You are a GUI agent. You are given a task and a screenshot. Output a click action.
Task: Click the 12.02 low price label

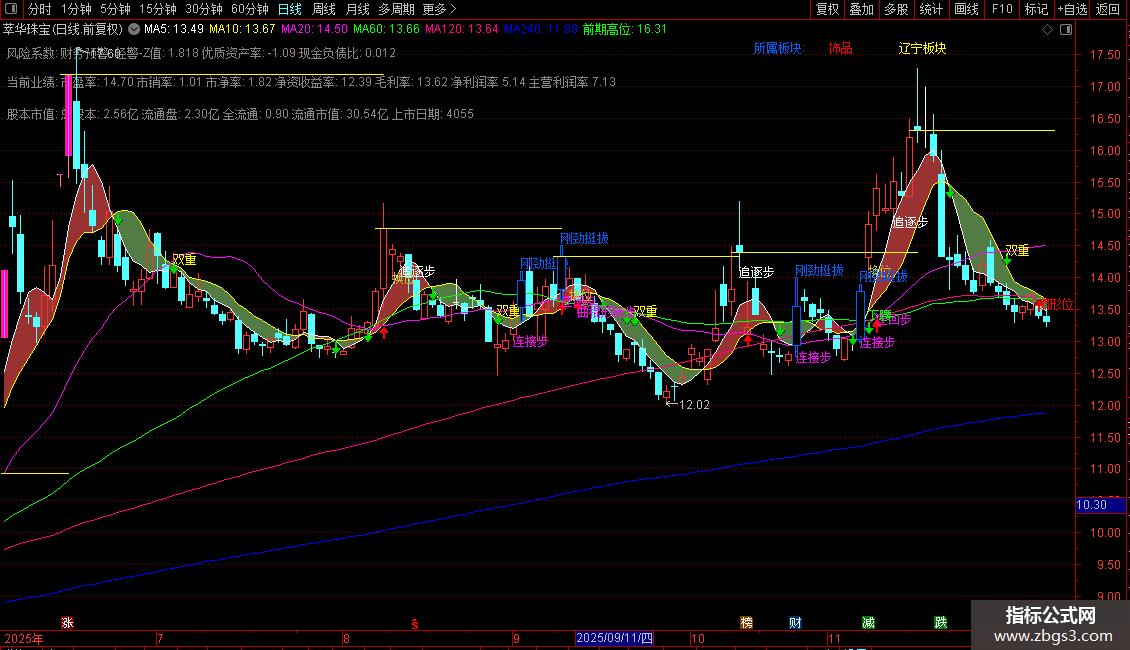point(695,405)
